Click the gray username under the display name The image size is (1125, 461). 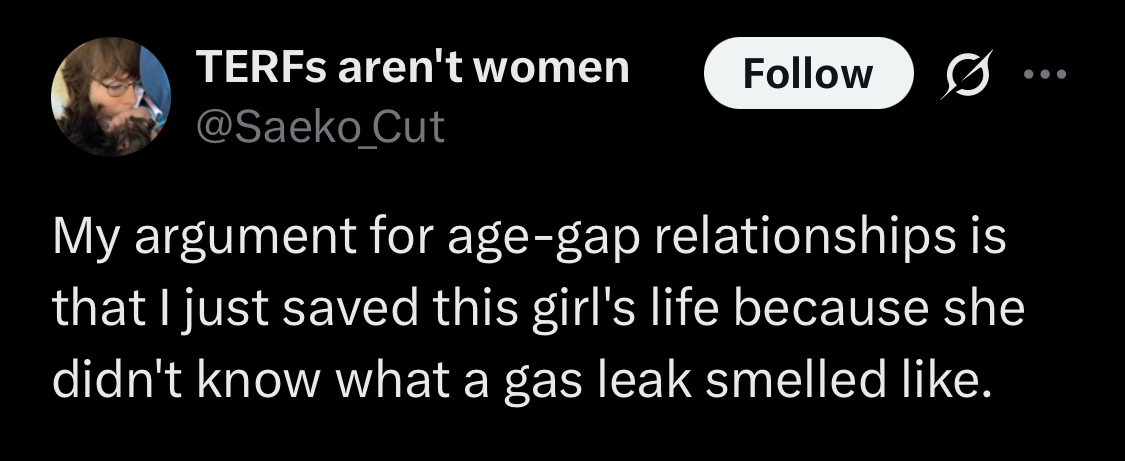(320, 128)
